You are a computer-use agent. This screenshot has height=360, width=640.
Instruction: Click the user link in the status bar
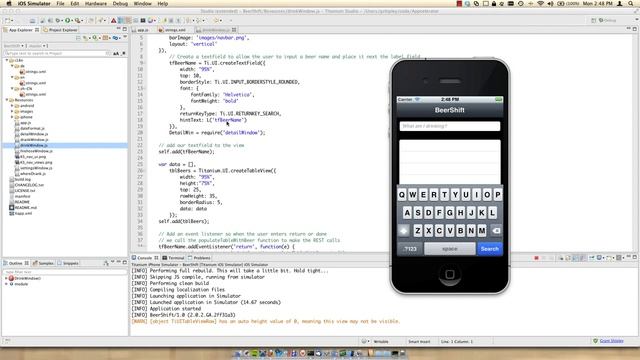[611, 341]
